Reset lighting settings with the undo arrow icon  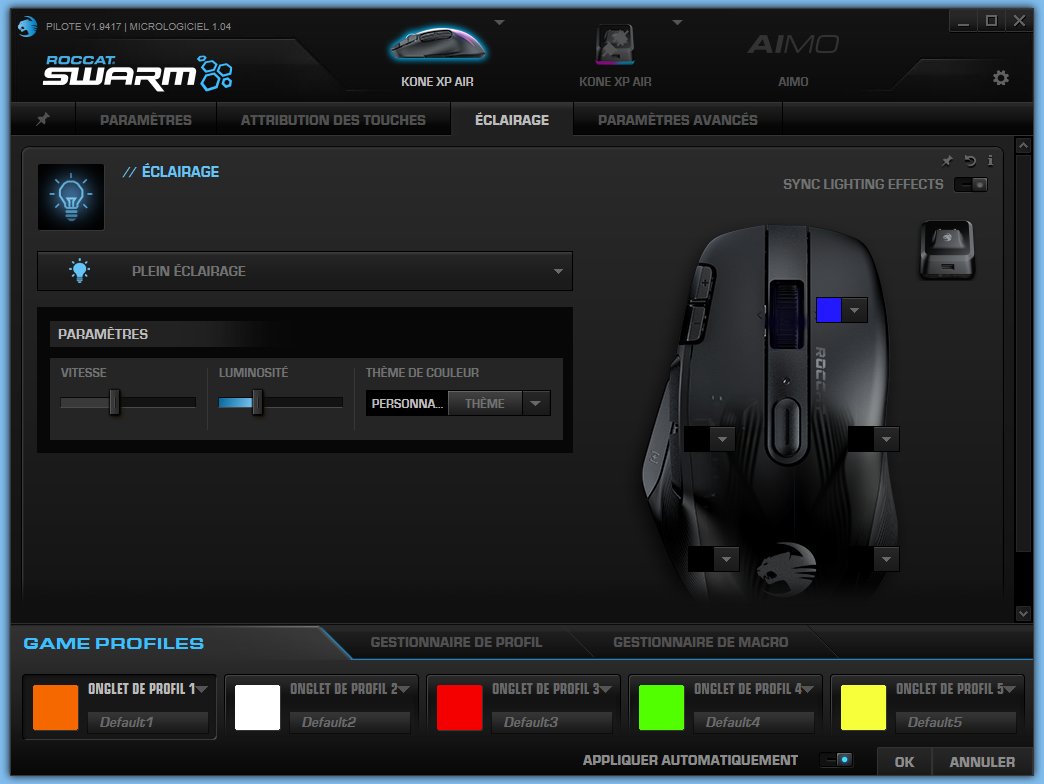tap(968, 160)
